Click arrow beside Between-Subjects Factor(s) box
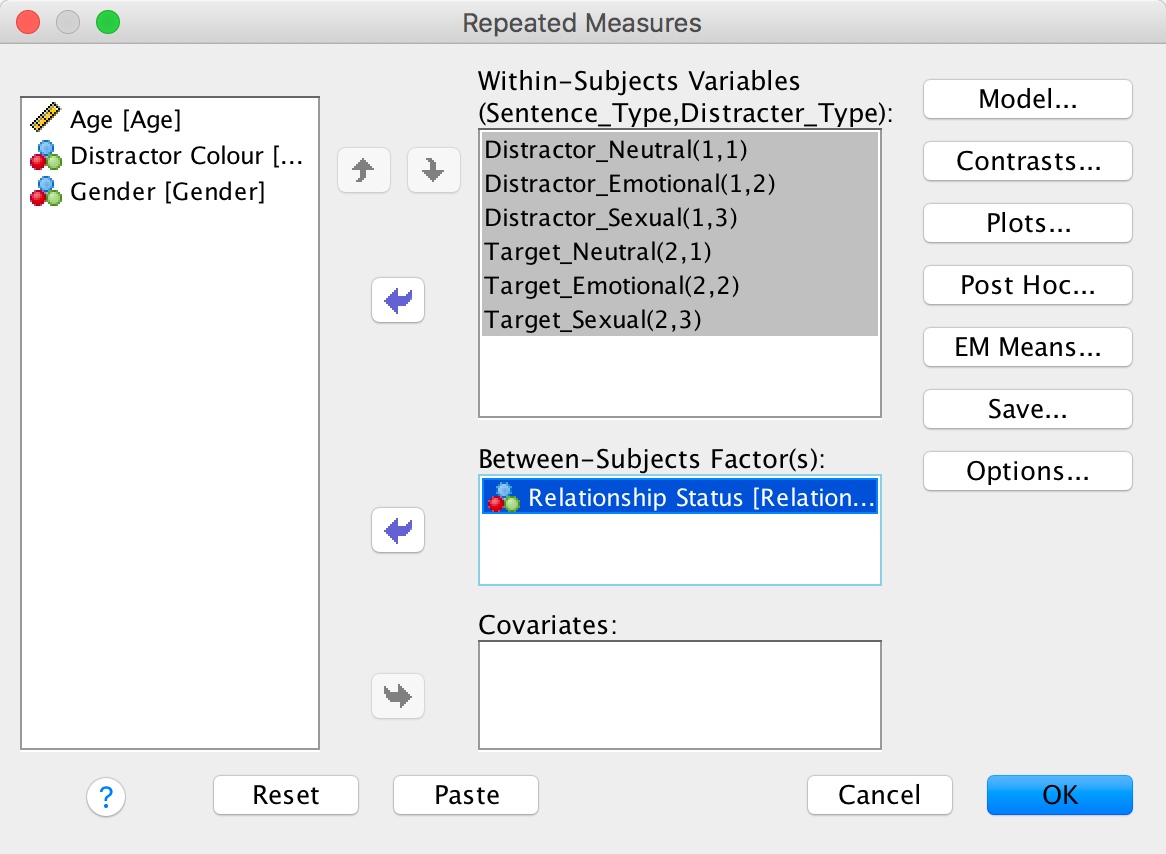Image resolution: width=1166 pixels, height=854 pixels. tap(398, 530)
